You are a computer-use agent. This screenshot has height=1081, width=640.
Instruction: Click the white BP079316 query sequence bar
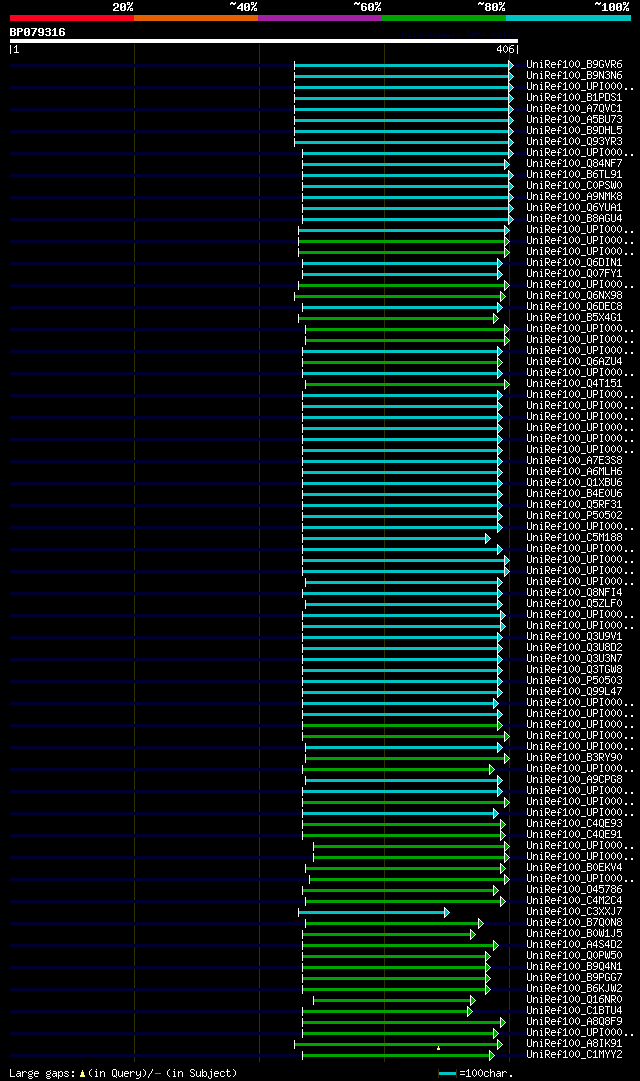263,41
